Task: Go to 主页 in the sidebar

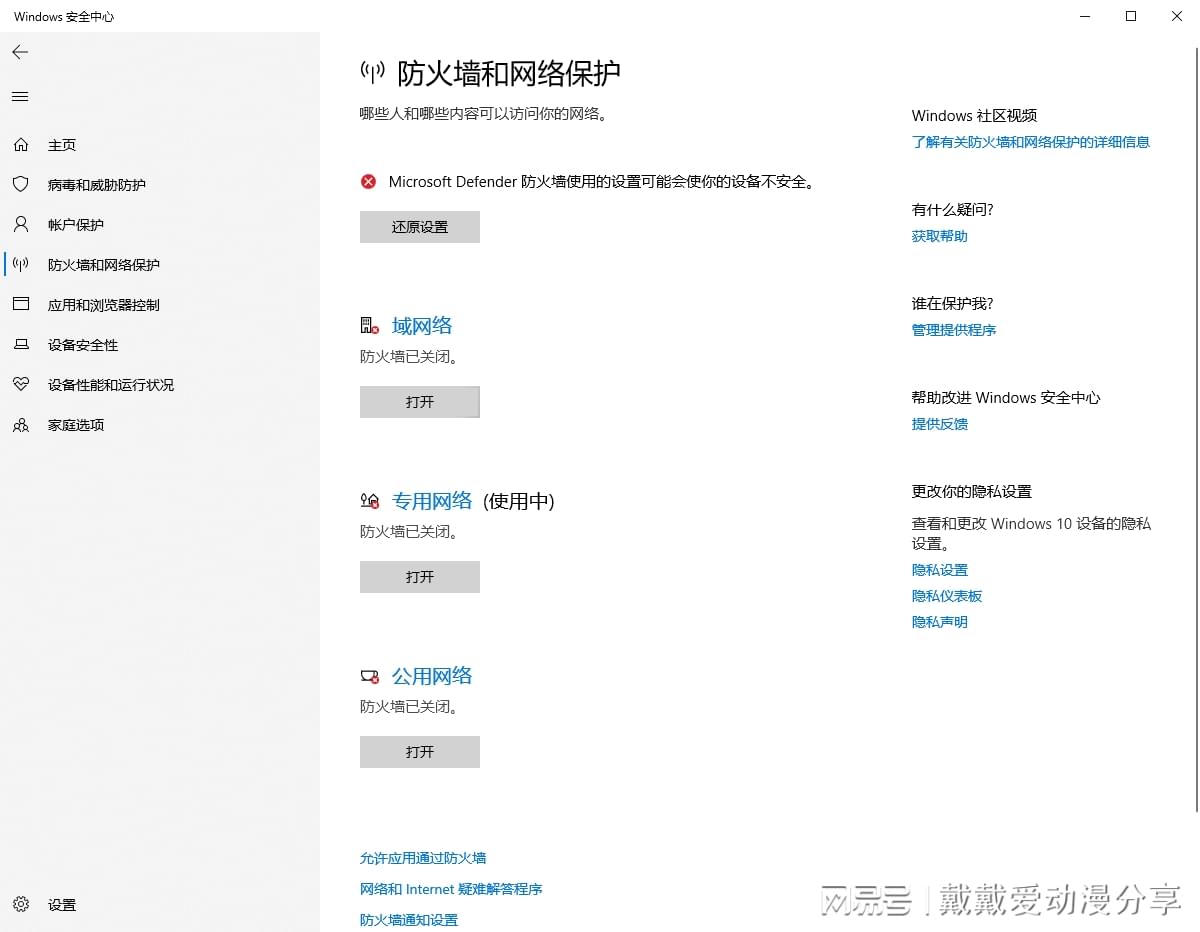Action: coord(62,145)
